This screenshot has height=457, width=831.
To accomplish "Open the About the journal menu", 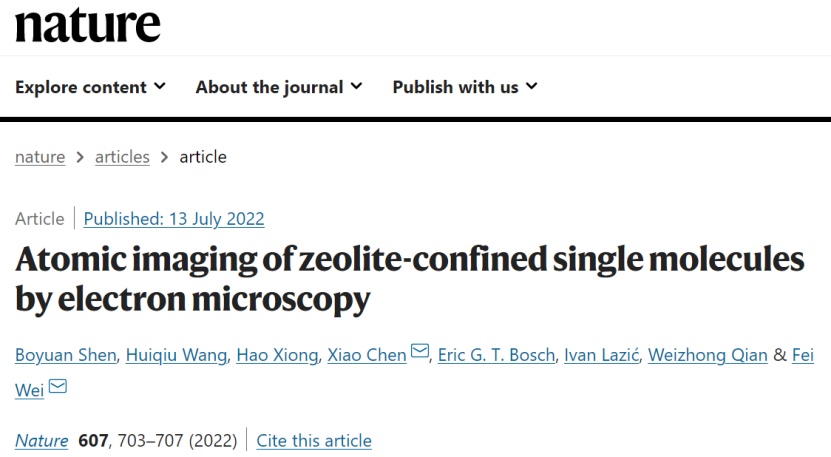I will click(x=279, y=87).
